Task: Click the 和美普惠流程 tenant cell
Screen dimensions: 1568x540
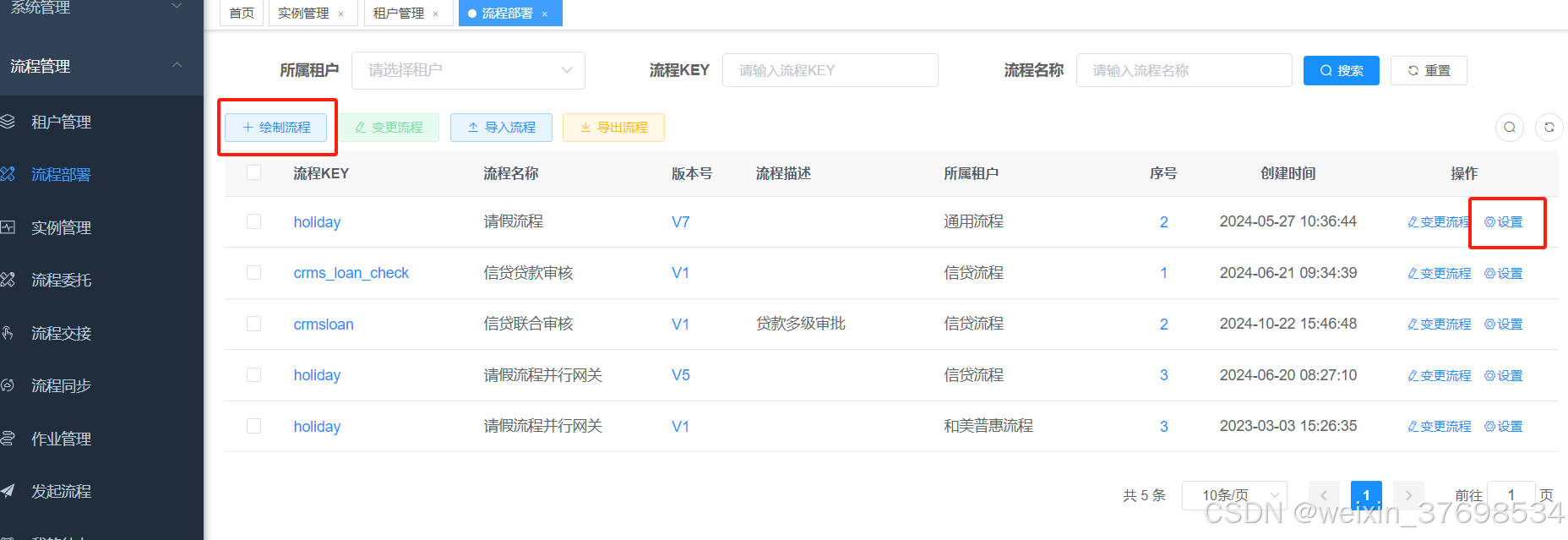Action: pyautogui.click(x=988, y=426)
